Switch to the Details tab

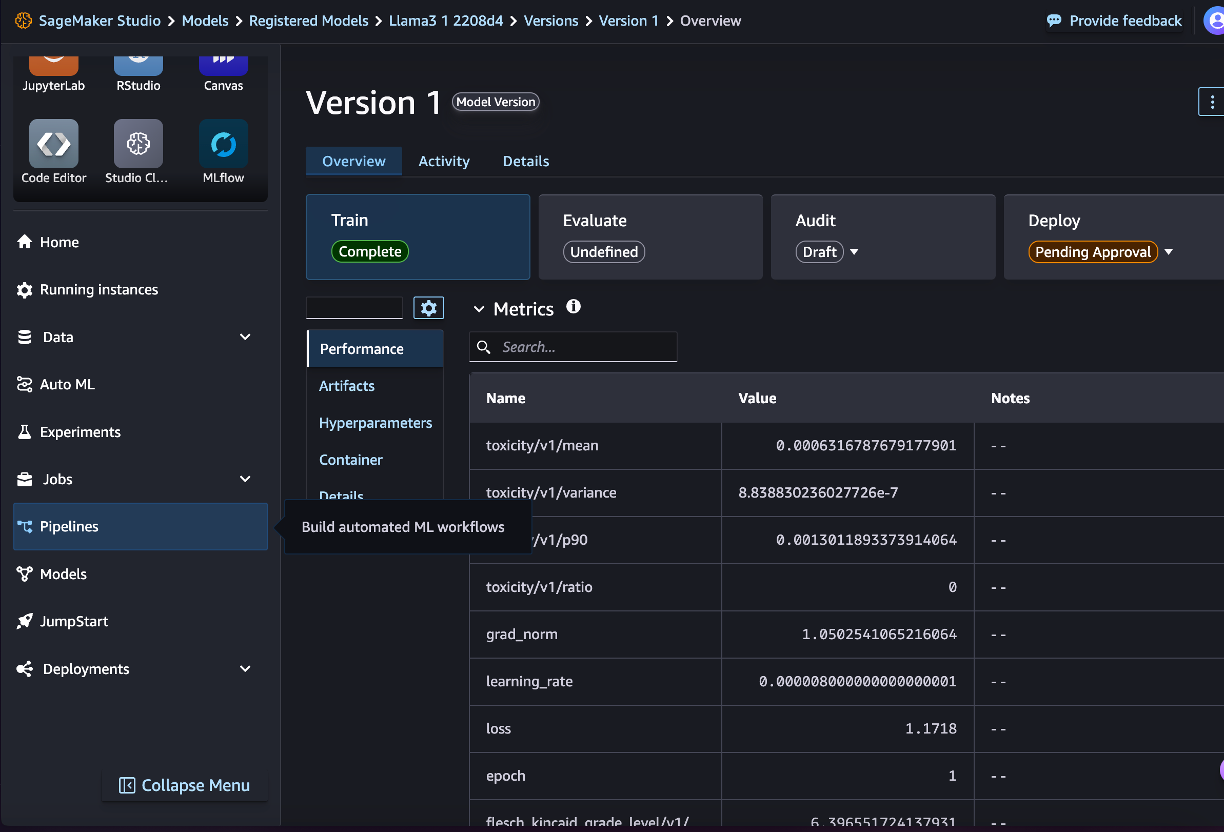tap(526, 161)
